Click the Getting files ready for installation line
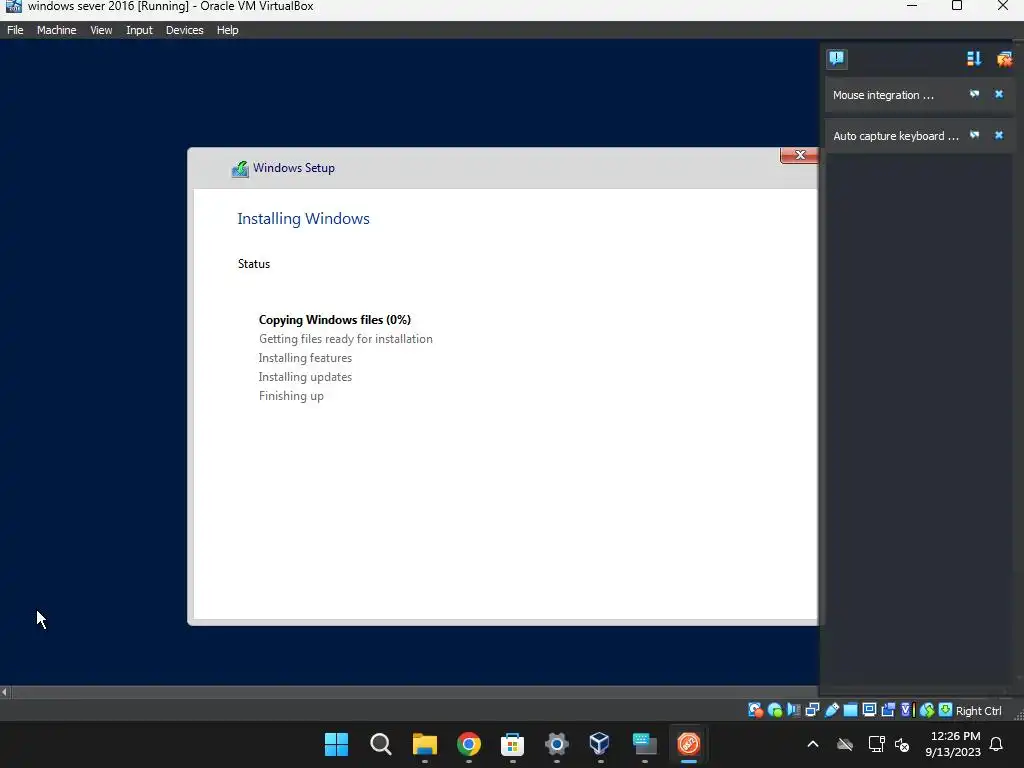1024x768 pixels. tap(345, 339)
